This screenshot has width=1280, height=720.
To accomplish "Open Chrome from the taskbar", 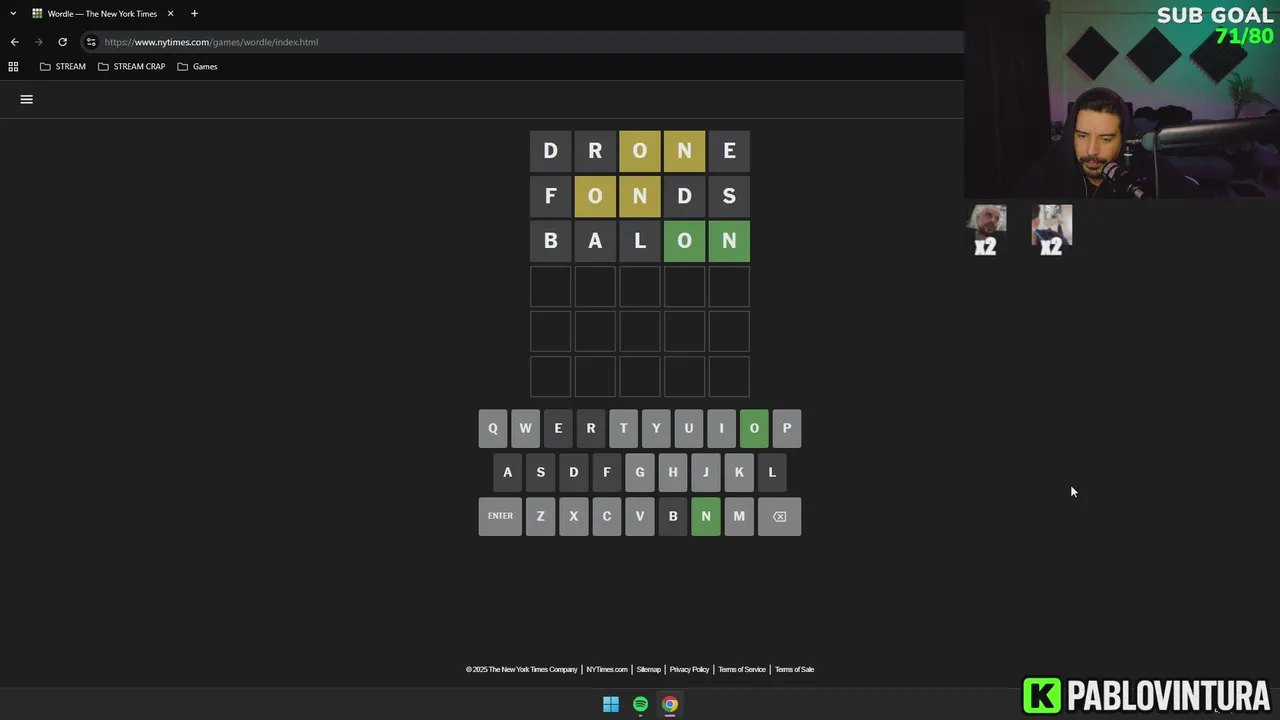I will click(670, 704).
